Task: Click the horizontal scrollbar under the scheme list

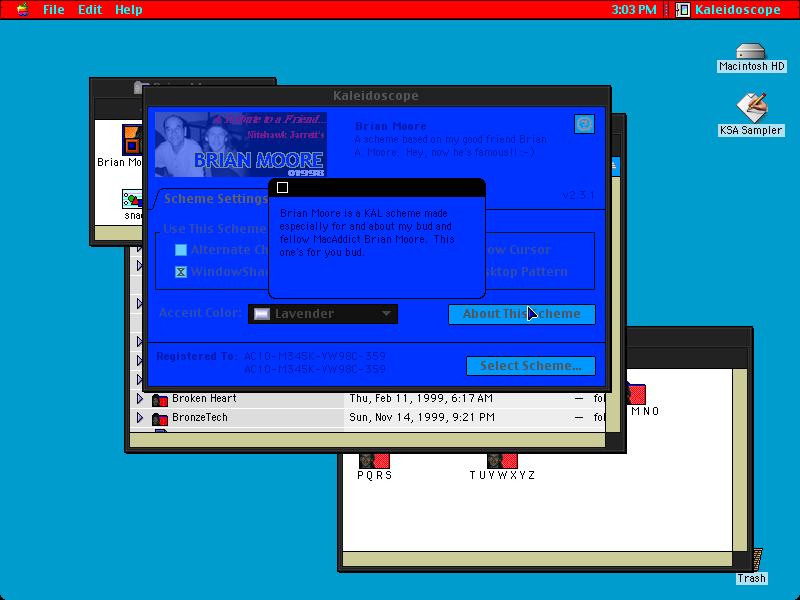Action: (367, 440)
